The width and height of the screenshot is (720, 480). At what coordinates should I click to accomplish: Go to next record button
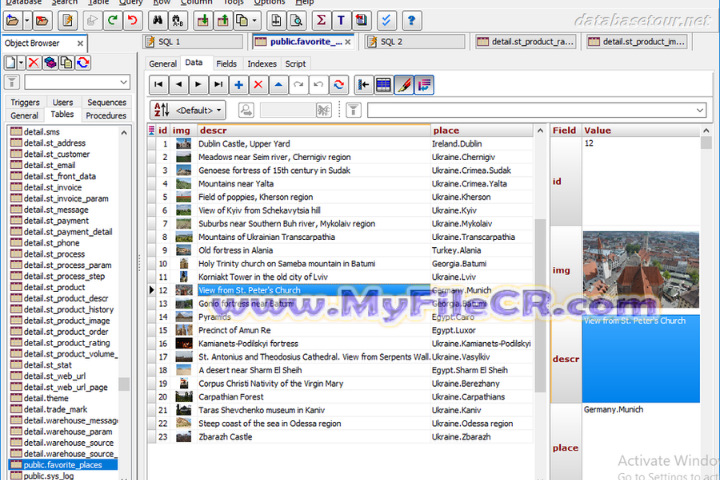pyautogui.click(x=198, y=85)
